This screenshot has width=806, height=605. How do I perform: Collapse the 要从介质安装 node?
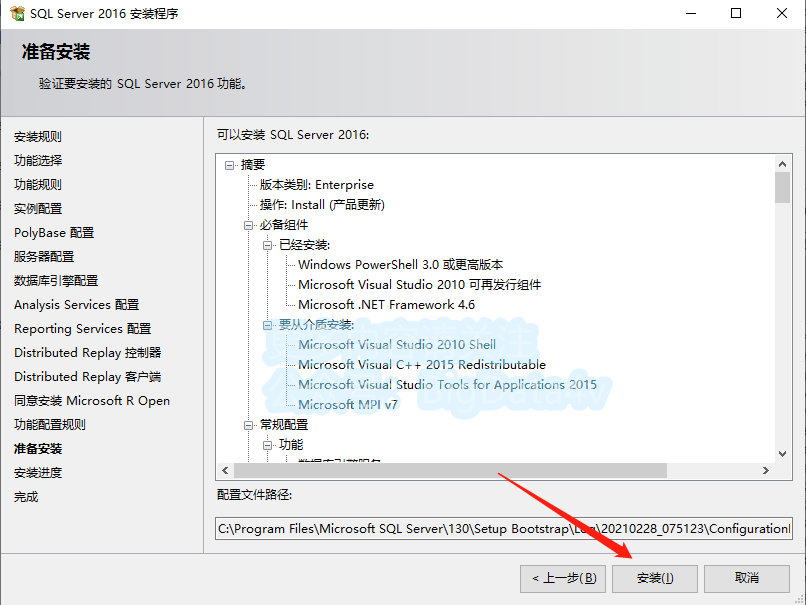coord(267,325)
